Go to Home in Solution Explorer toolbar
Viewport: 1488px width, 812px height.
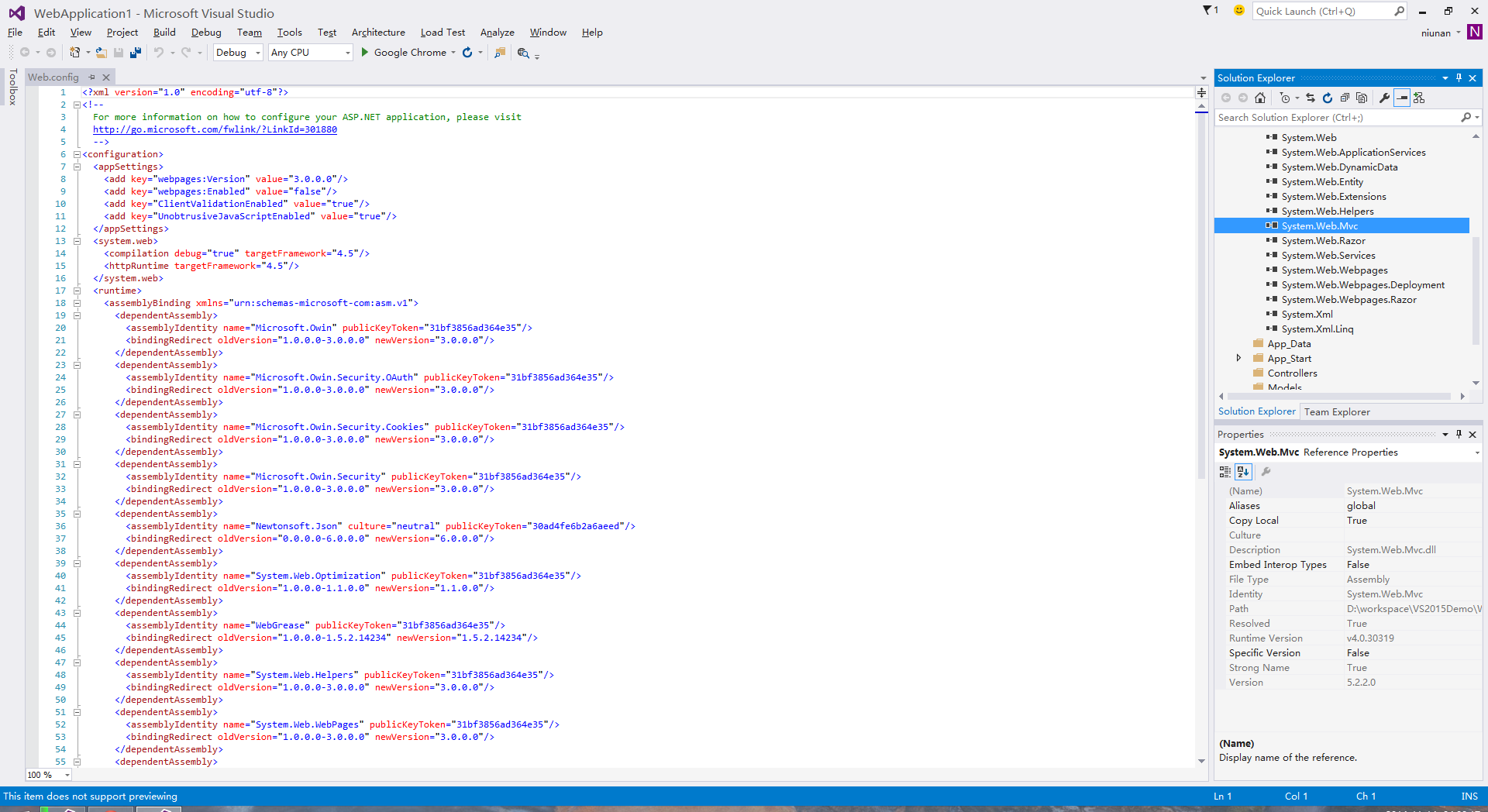(x=1260, y=98)
